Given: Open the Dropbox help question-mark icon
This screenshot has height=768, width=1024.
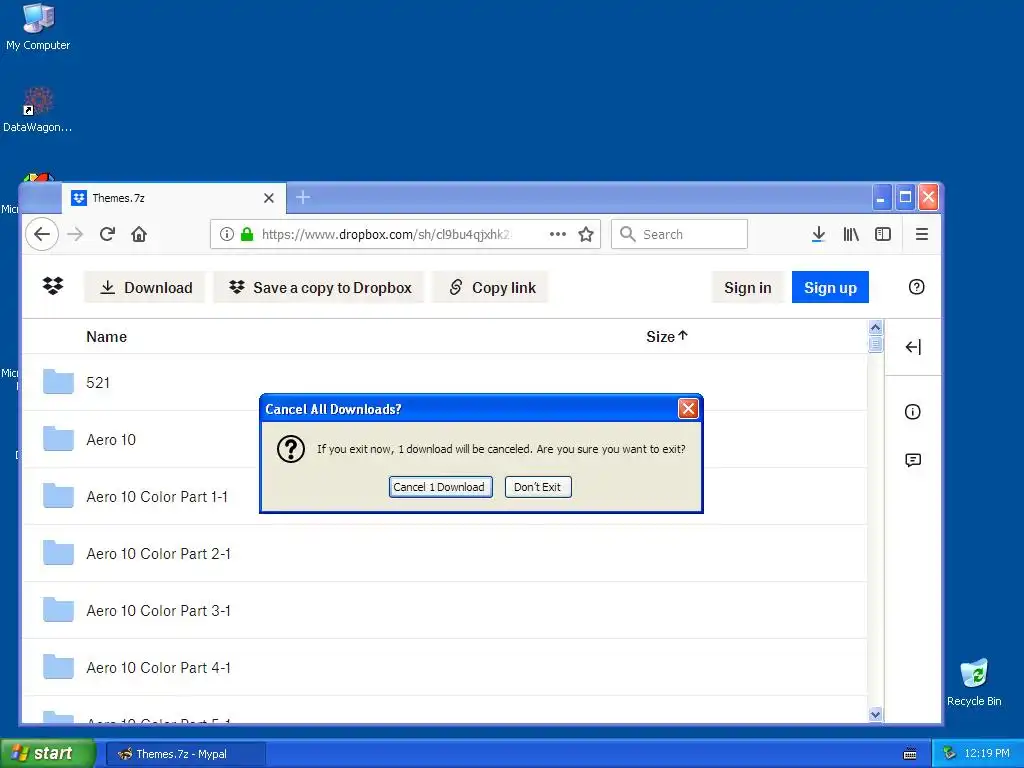Looking at the screenshot, I should [916, 287].
